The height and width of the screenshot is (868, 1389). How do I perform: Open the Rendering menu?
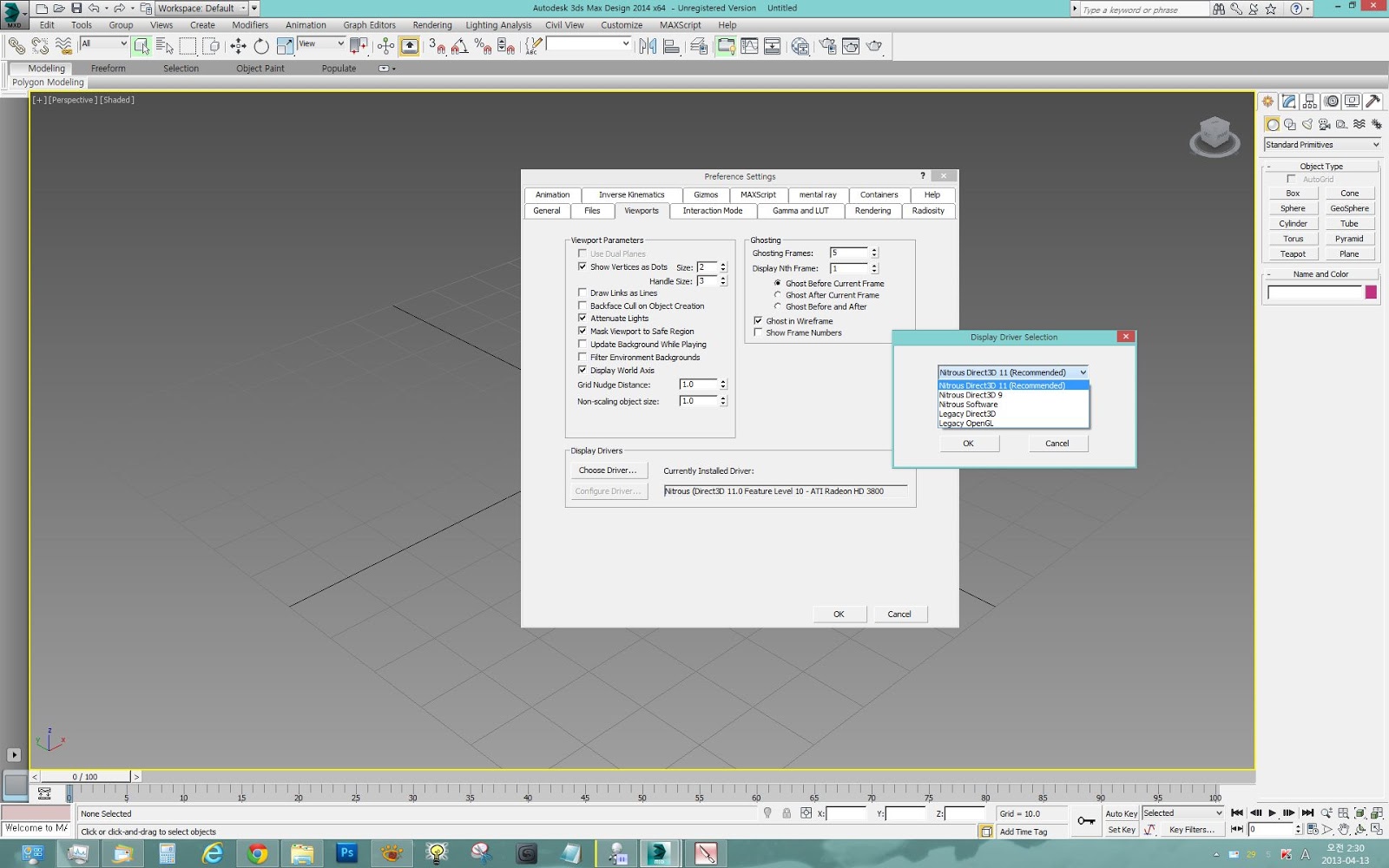pyautogui.click(x=432, y=25)
